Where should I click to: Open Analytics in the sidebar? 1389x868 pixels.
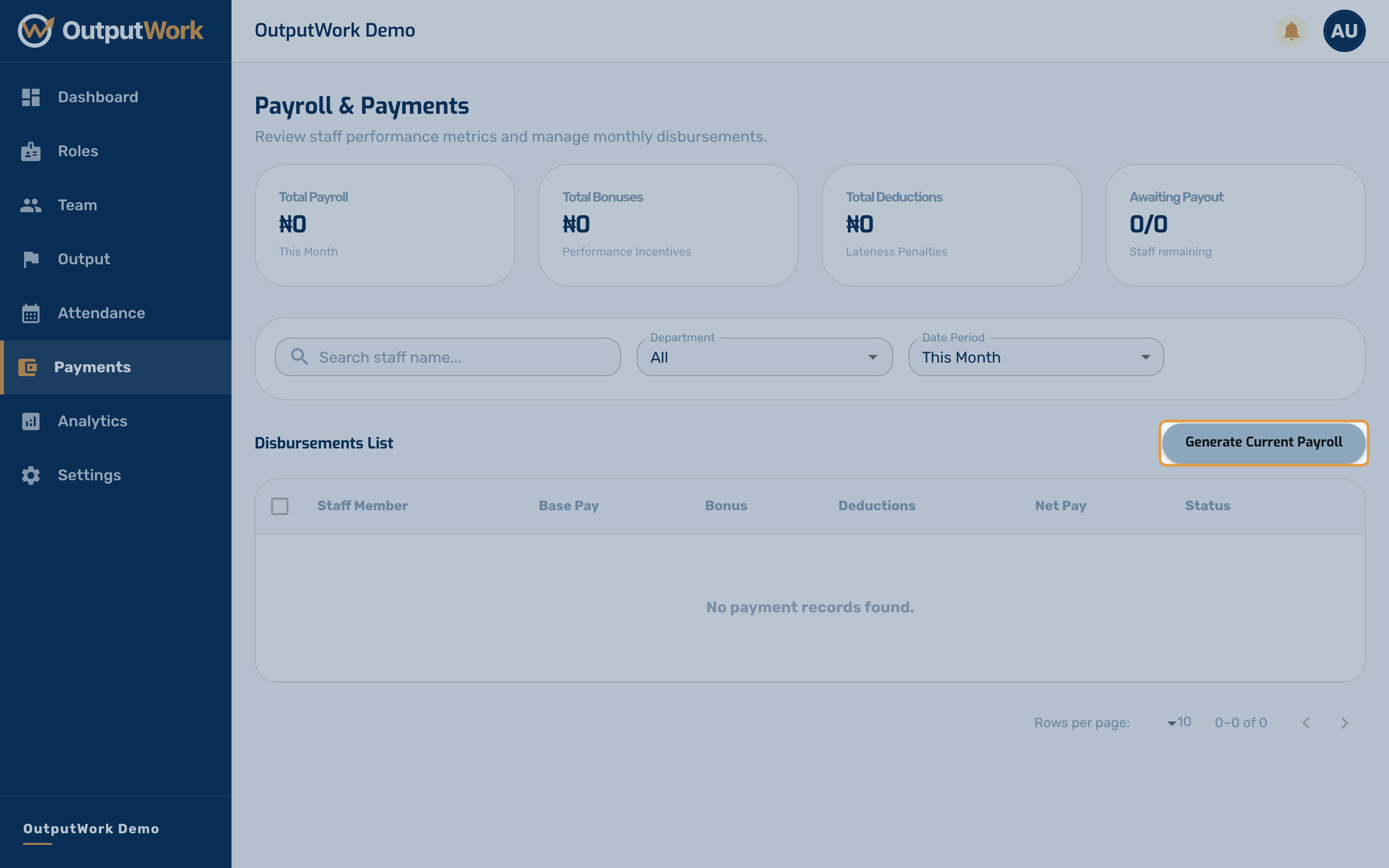(115, 421)
